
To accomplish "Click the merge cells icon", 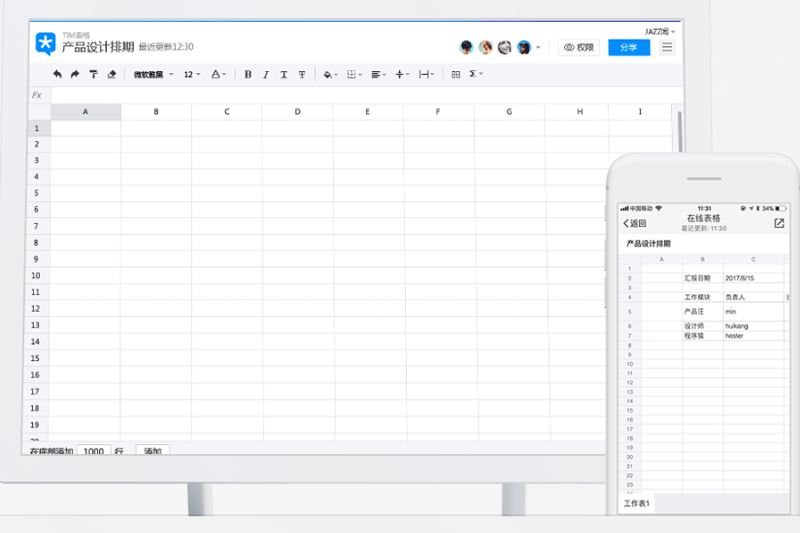I will [x=456, y=74].
